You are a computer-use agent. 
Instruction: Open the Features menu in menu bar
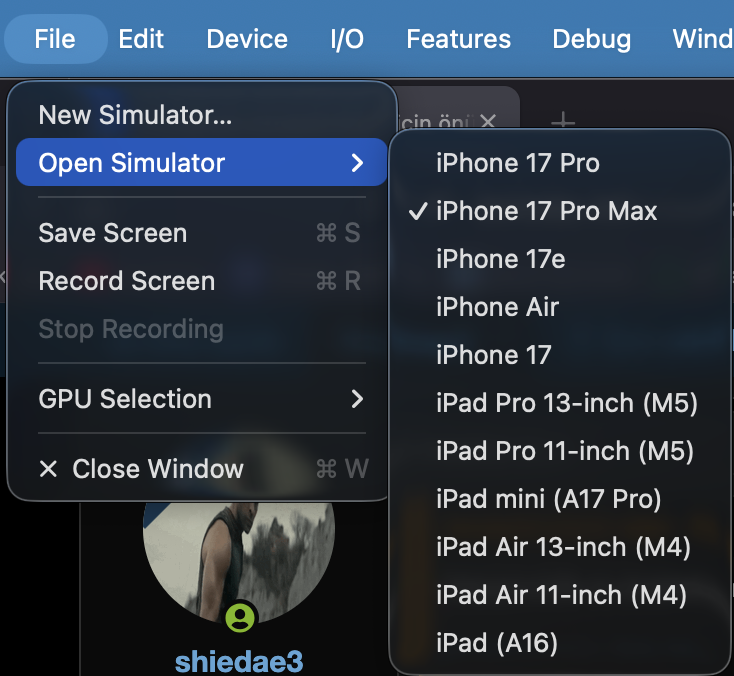pos(458,39)
